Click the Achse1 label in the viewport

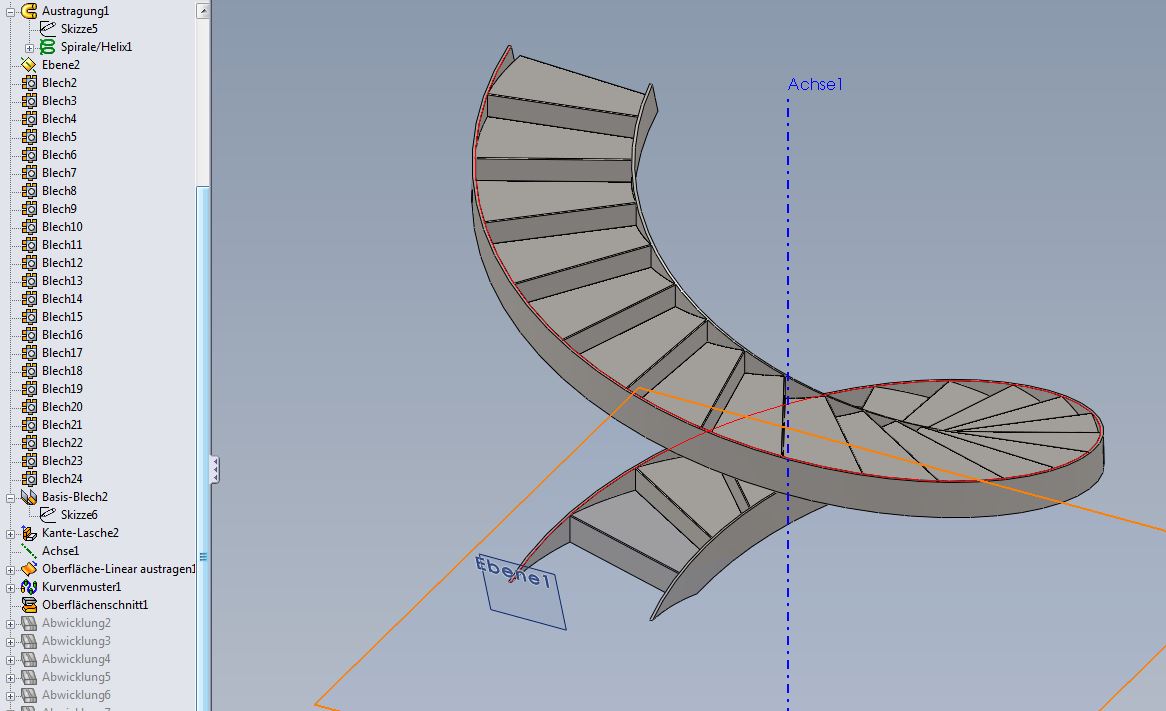pyautogui.click(x=815, y=85)
